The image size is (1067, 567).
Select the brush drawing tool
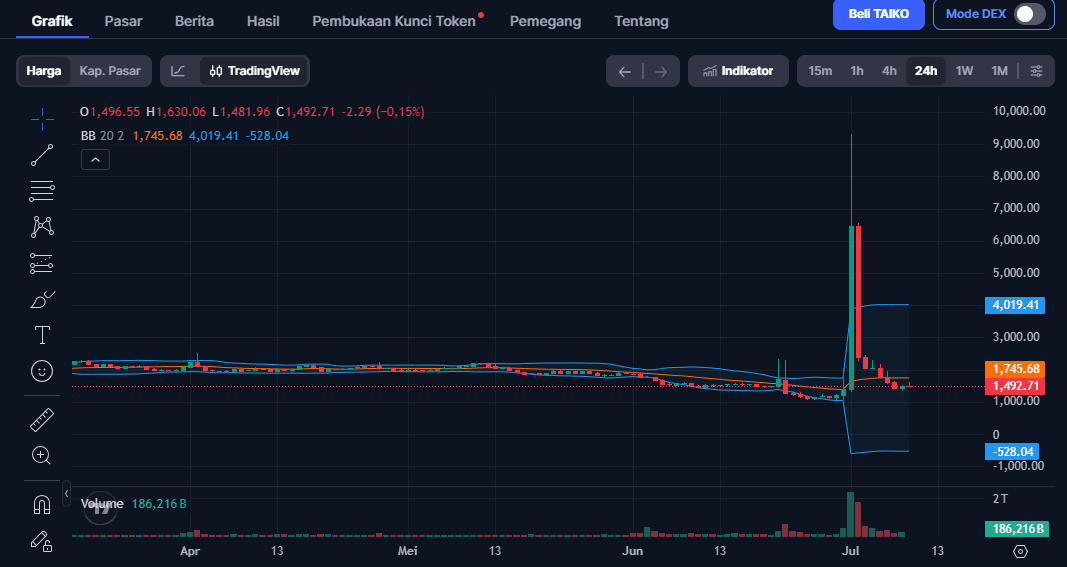[x=42, y=299]
